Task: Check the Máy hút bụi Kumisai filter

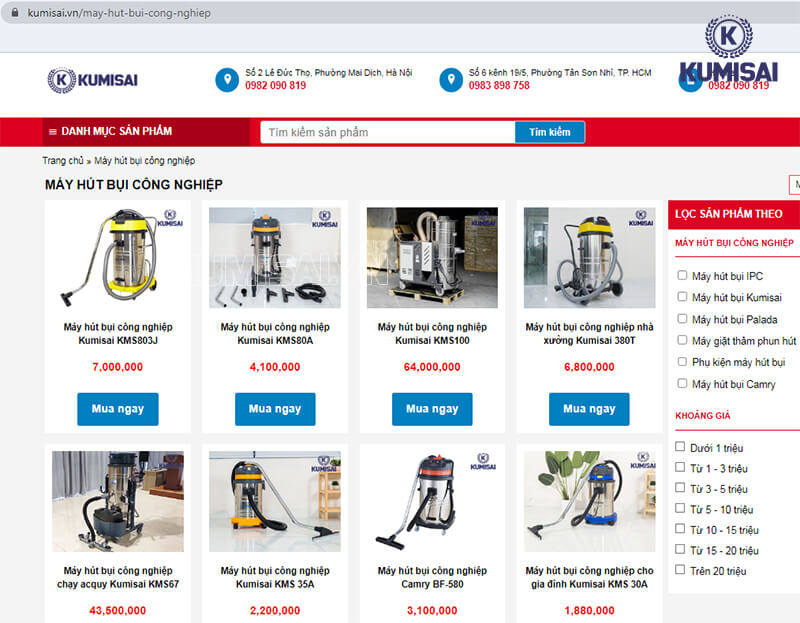Action: click(682, 297)
